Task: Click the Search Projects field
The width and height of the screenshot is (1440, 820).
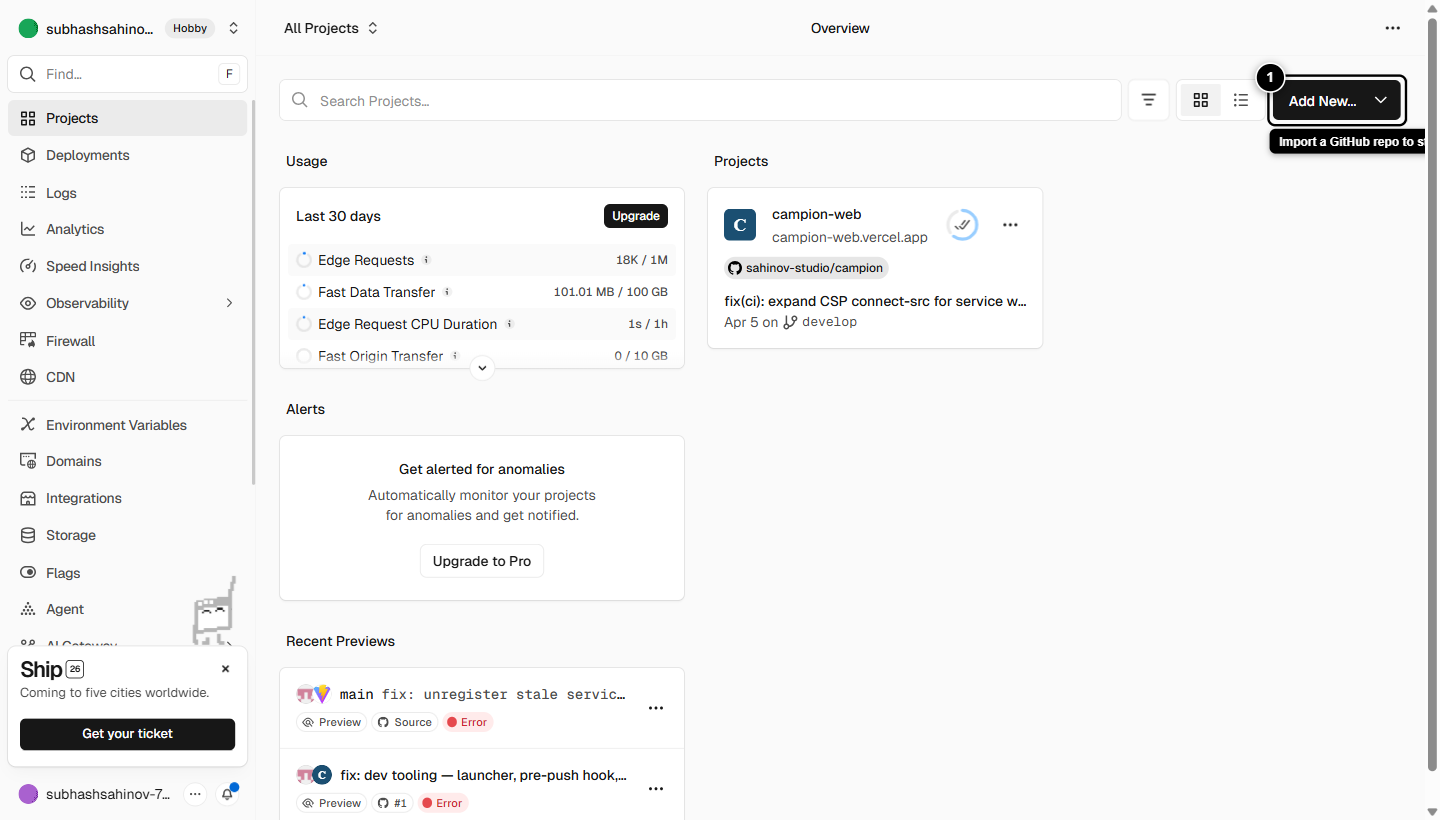Action: [700, 100]
